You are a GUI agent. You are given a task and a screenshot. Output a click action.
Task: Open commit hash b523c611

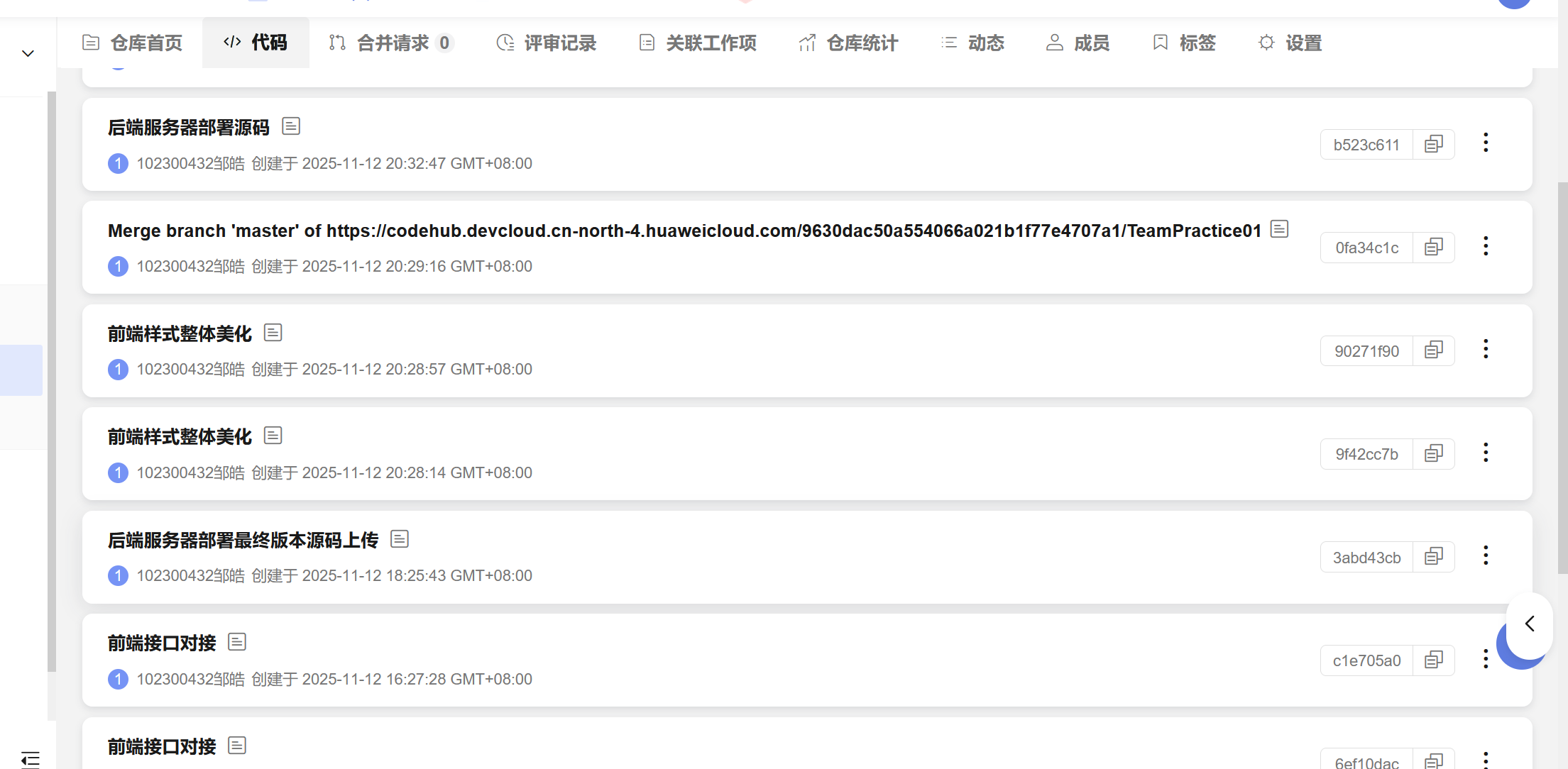pos(1366,145)
